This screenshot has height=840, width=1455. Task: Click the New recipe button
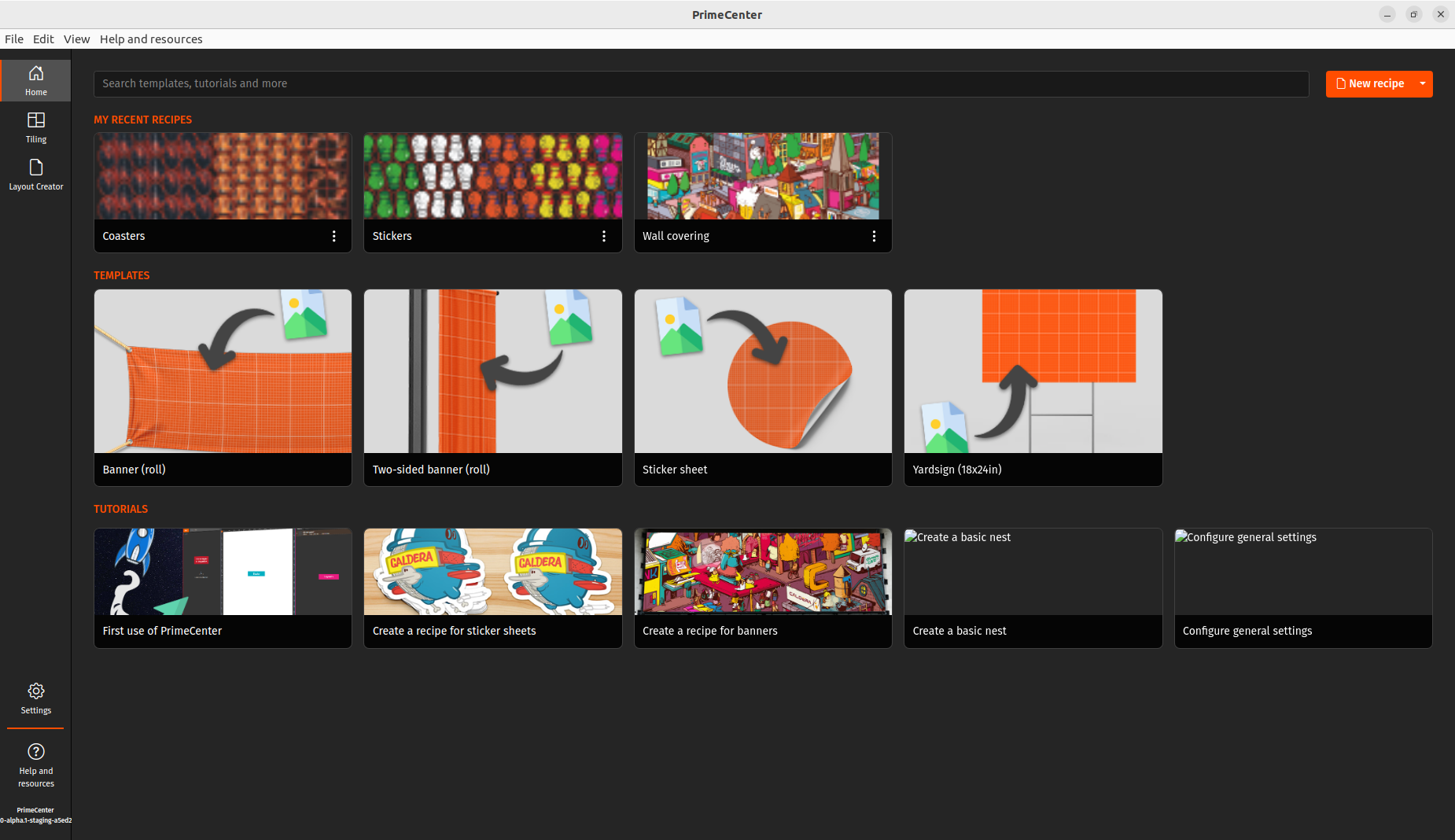coord(1370,83)
